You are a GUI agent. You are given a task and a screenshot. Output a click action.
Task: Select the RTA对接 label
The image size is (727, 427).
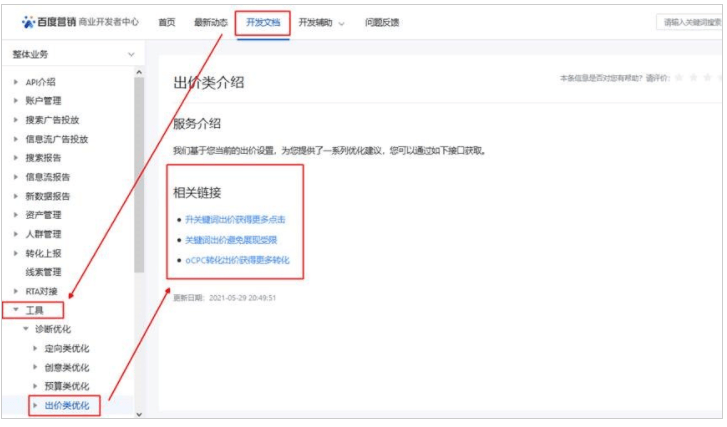coord(41,291)
